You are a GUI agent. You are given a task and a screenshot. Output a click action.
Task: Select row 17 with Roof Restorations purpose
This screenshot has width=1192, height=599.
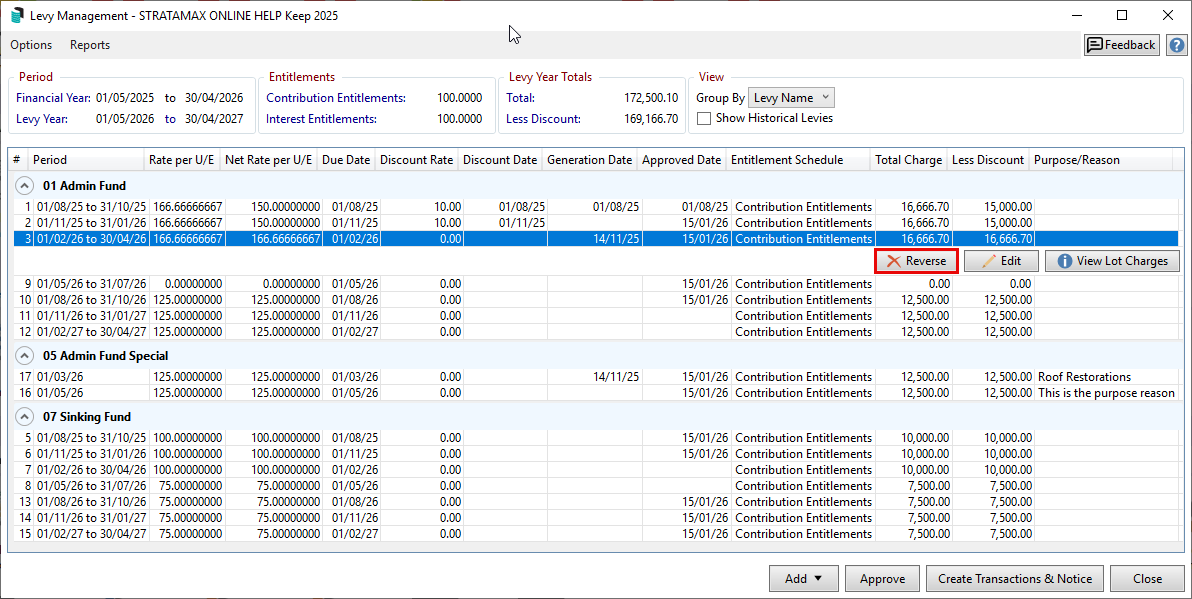click(595, 377)
